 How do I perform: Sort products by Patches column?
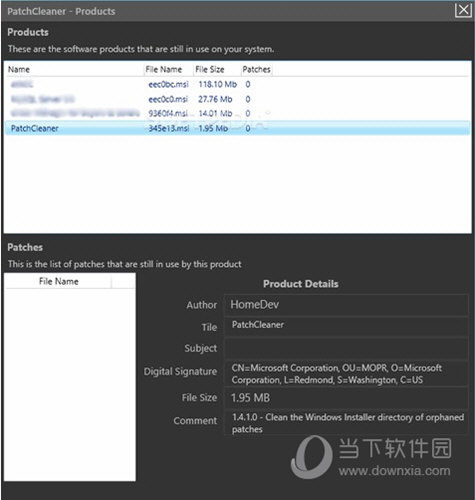tap(256, 69)
